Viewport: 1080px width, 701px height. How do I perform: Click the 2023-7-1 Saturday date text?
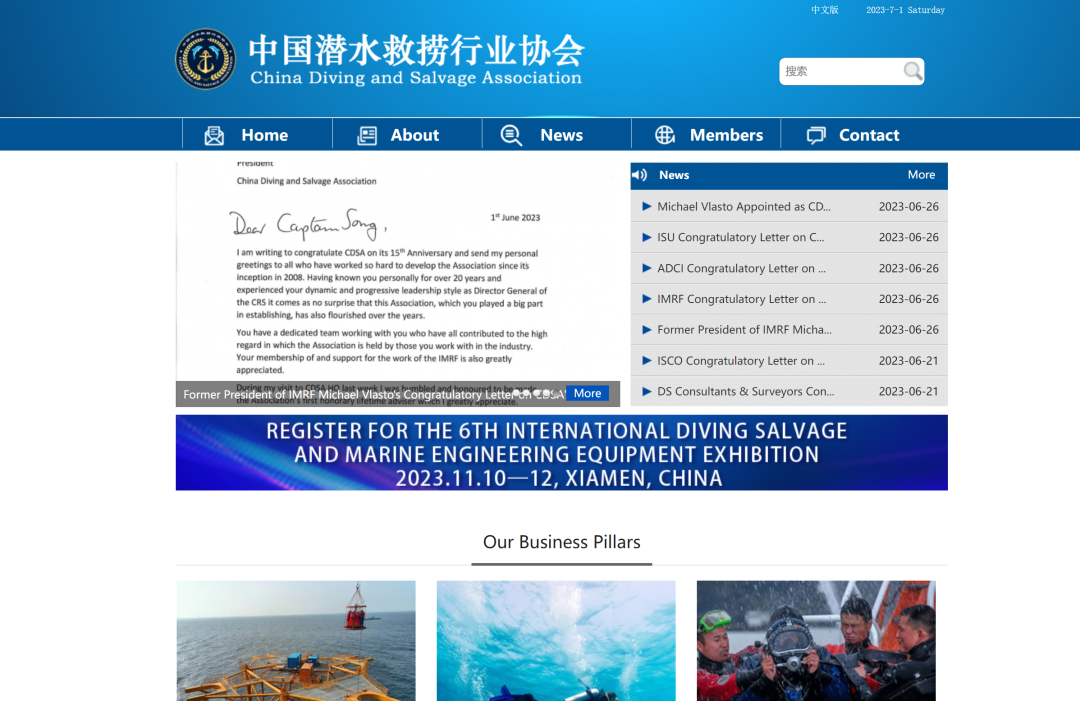905,10
